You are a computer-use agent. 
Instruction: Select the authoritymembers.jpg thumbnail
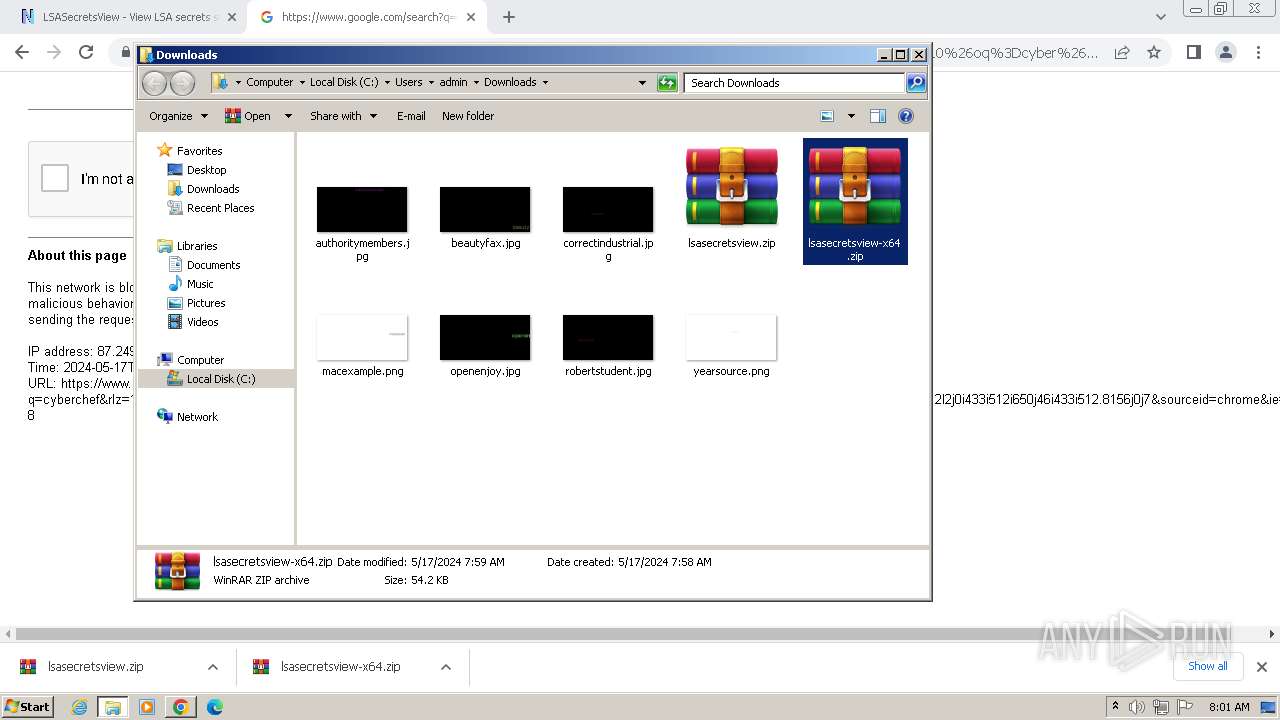362,209
